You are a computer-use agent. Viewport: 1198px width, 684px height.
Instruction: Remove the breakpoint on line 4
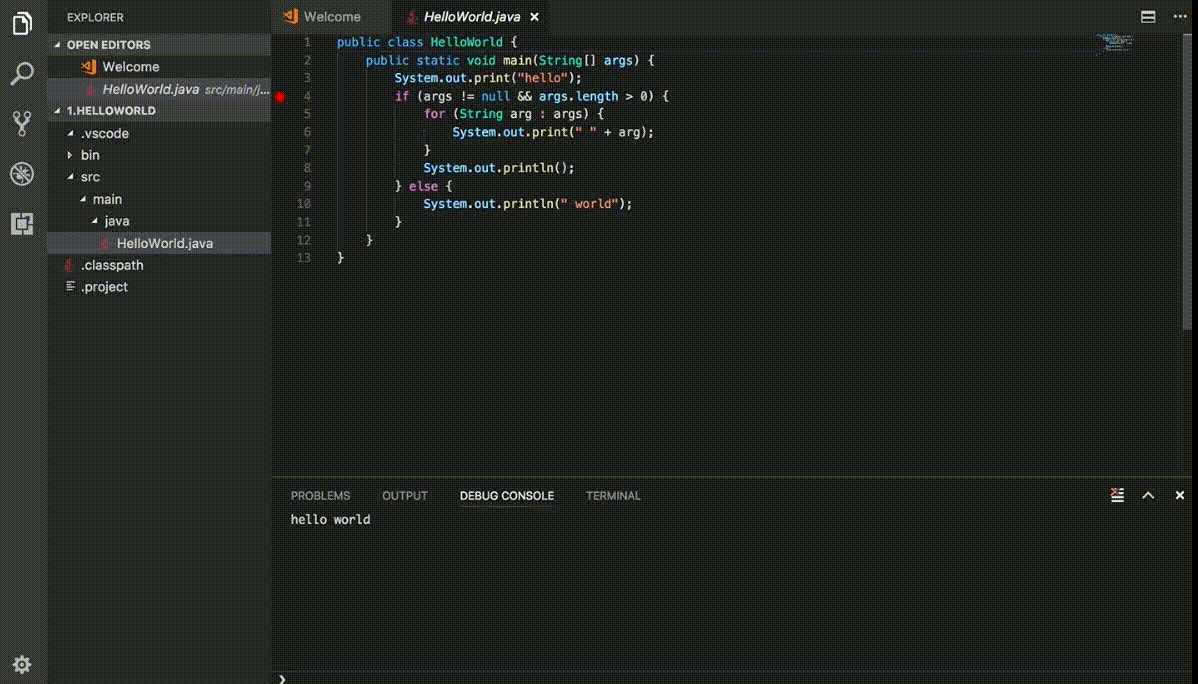coord(280,96)
